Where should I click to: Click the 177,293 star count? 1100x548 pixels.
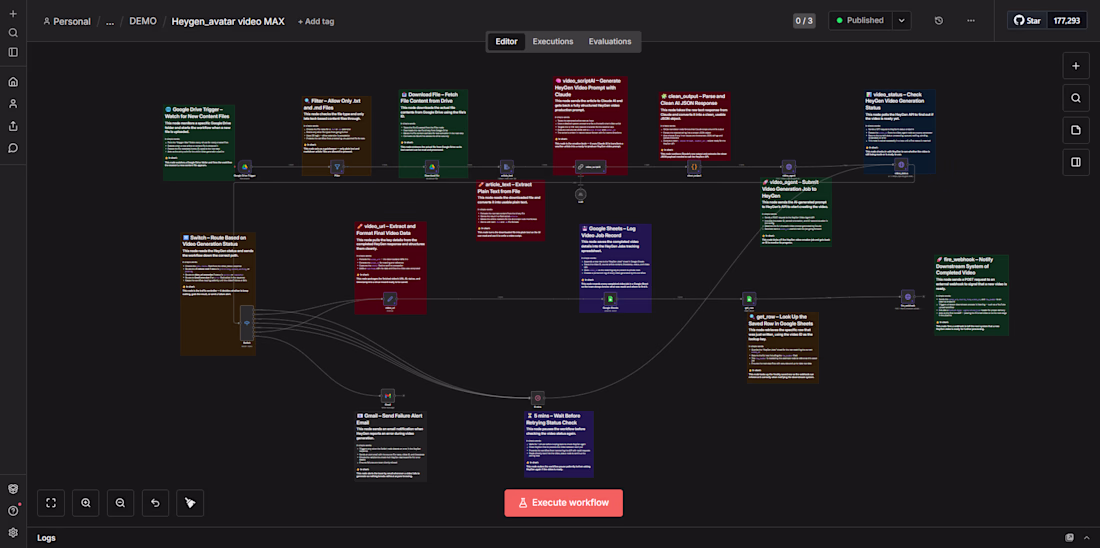[x=1067, y=20]
